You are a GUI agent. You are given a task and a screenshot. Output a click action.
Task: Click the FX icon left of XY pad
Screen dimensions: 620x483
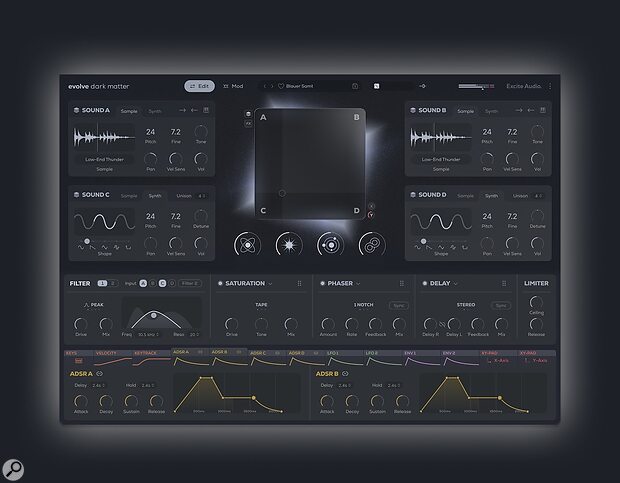click(248, 124)
